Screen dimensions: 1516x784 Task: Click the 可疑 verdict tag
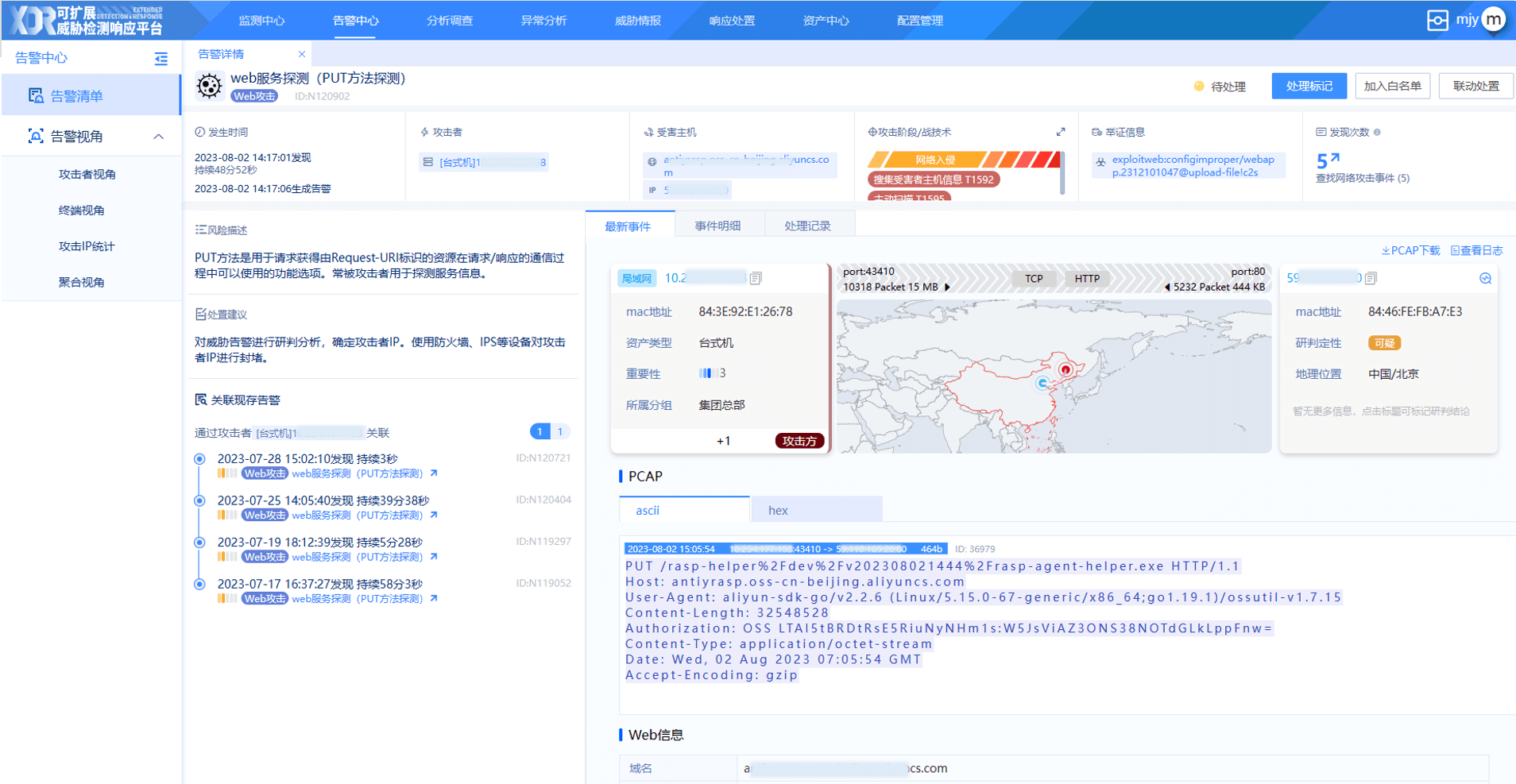[1384, 343]
